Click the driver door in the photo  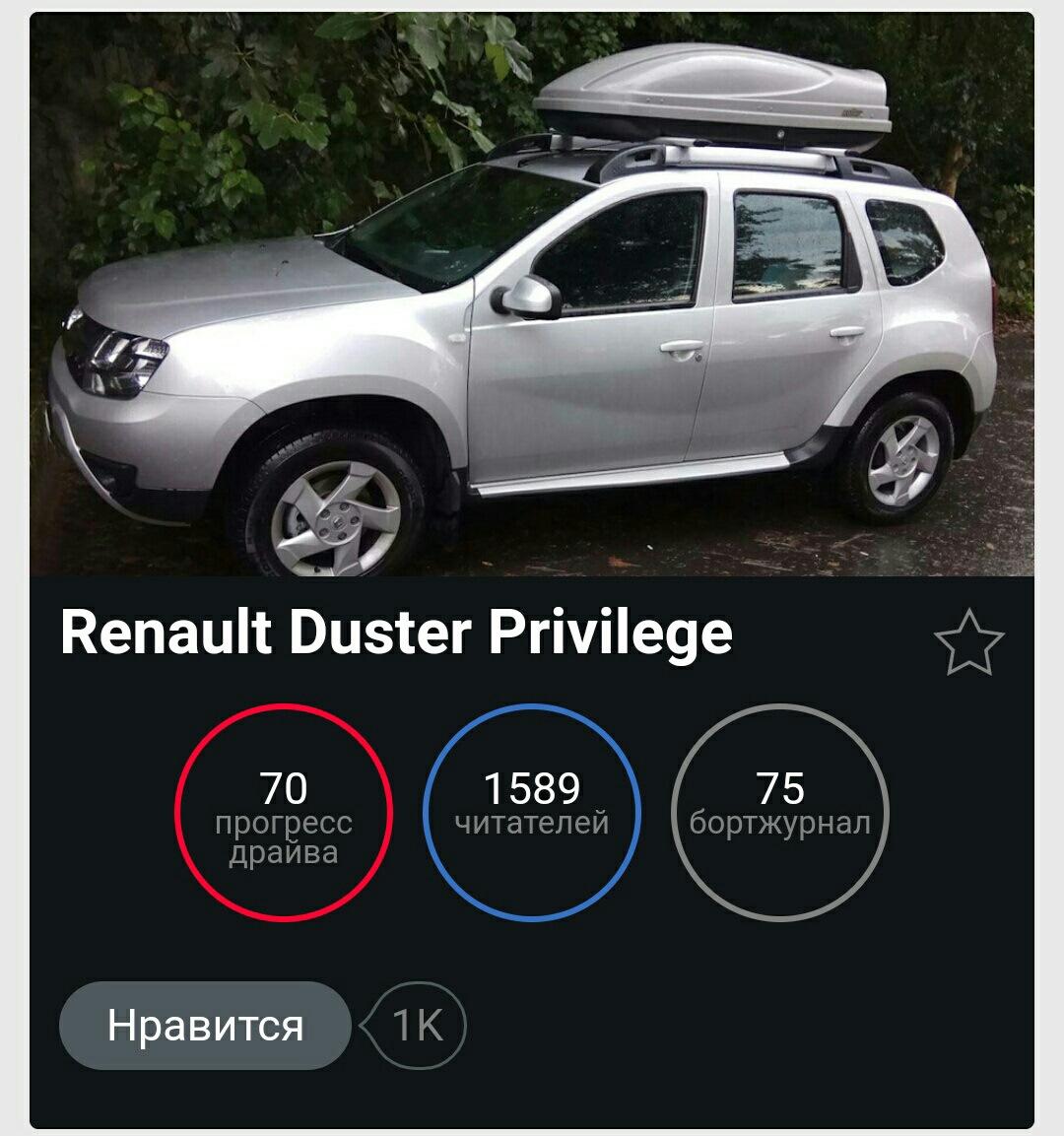point(590,333)
